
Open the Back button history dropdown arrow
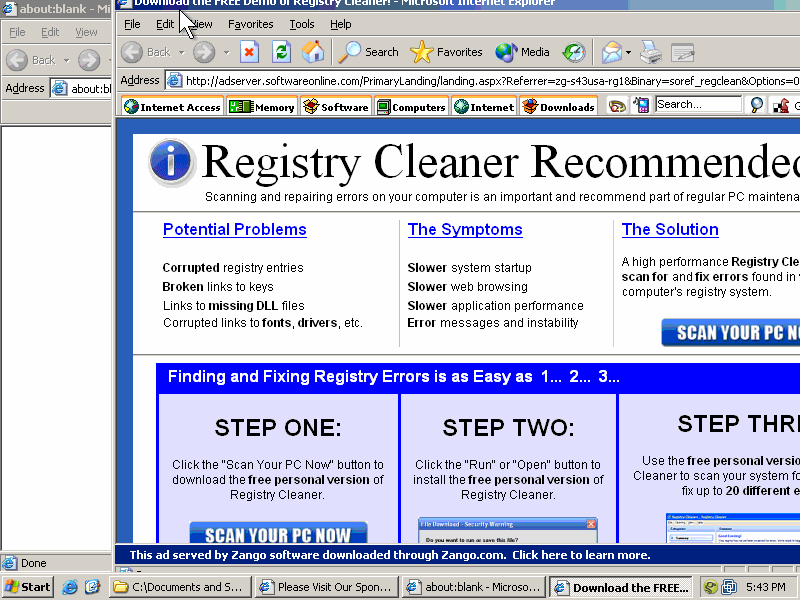tap(181, 52)
